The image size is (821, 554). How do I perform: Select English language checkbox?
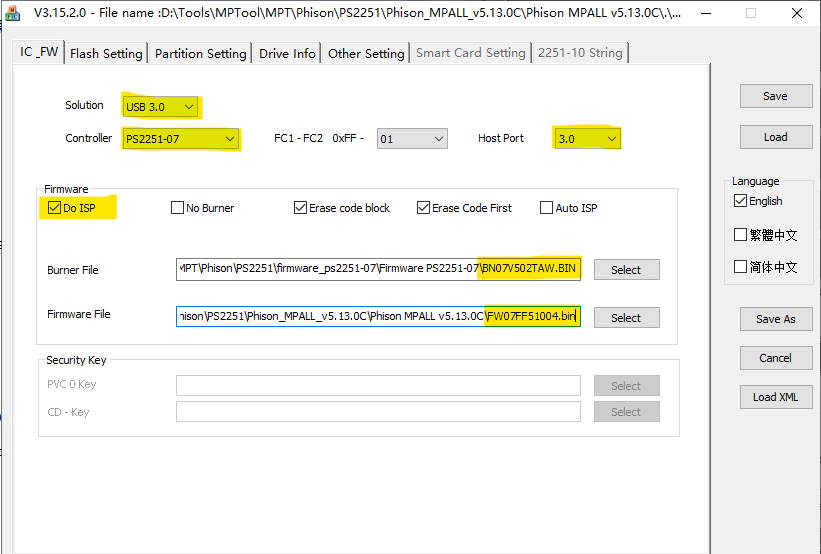[740, 201]
